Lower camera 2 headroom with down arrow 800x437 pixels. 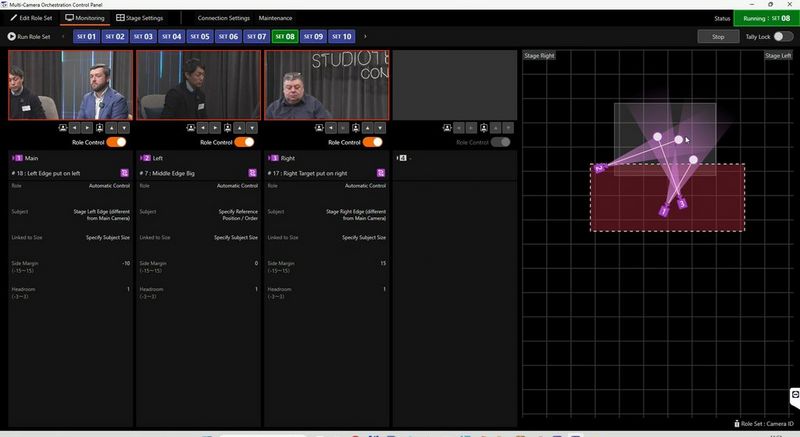[252, 128]
